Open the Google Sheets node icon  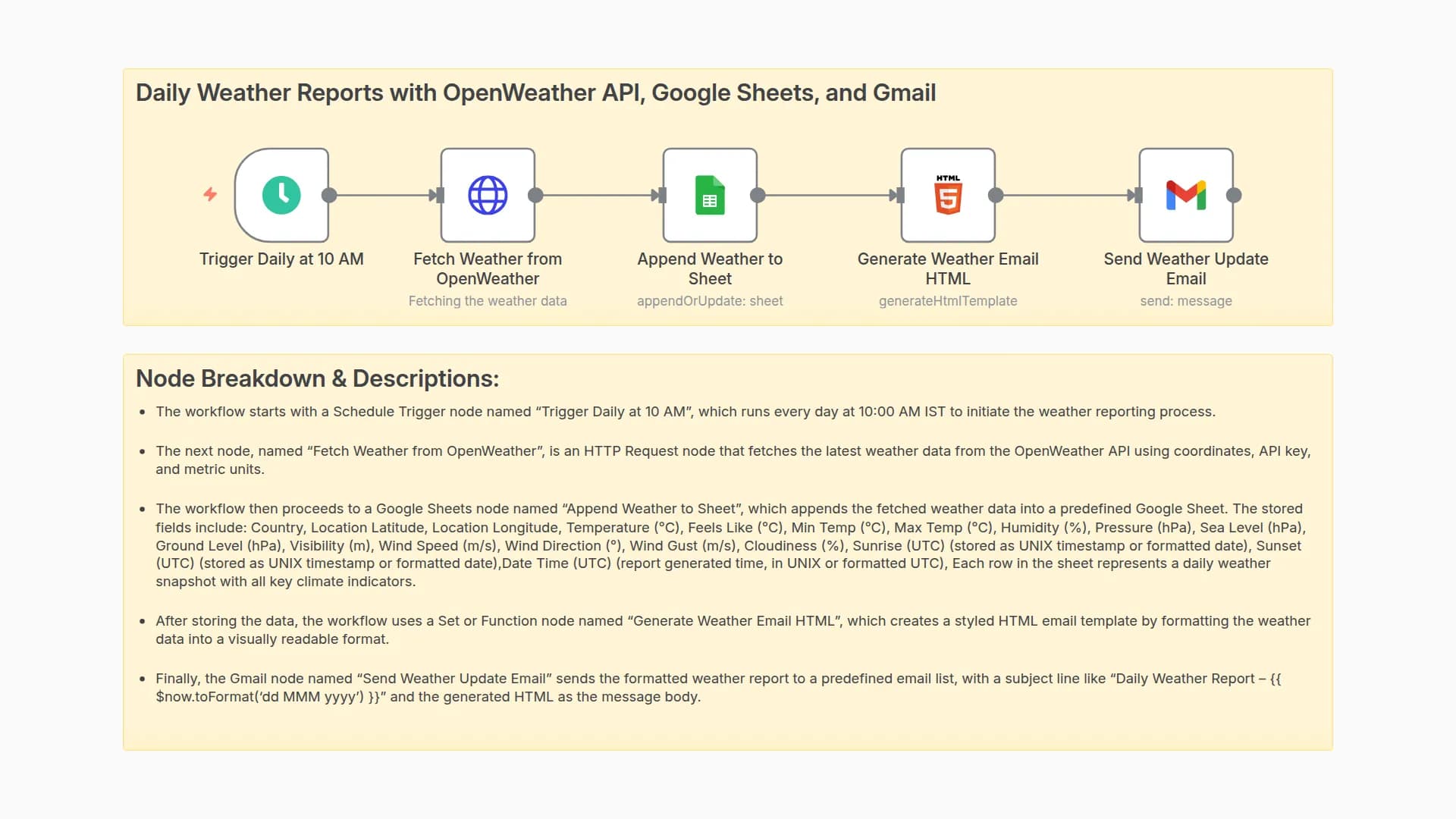coord(710,196)
